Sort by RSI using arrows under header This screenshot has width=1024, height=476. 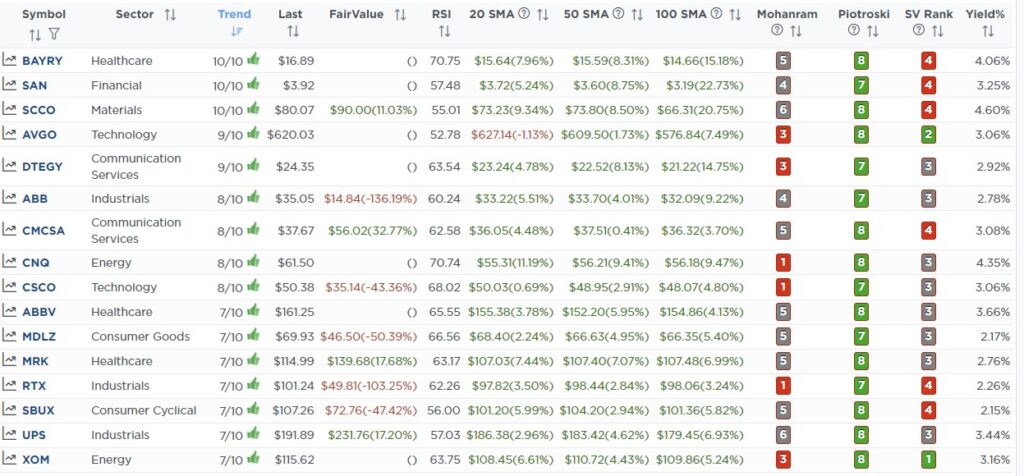444,31
